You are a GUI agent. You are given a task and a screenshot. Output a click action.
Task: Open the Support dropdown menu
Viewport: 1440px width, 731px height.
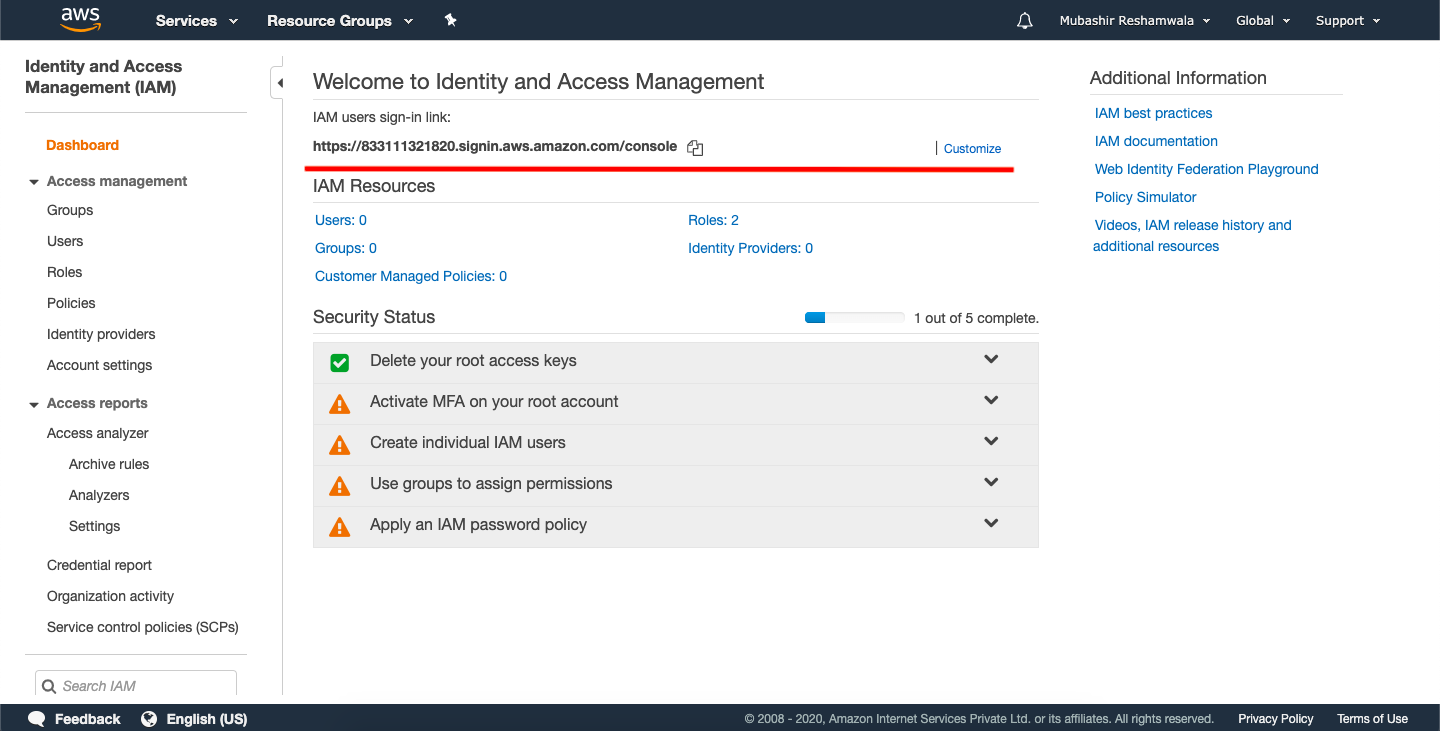click(x=1348, y=20)
